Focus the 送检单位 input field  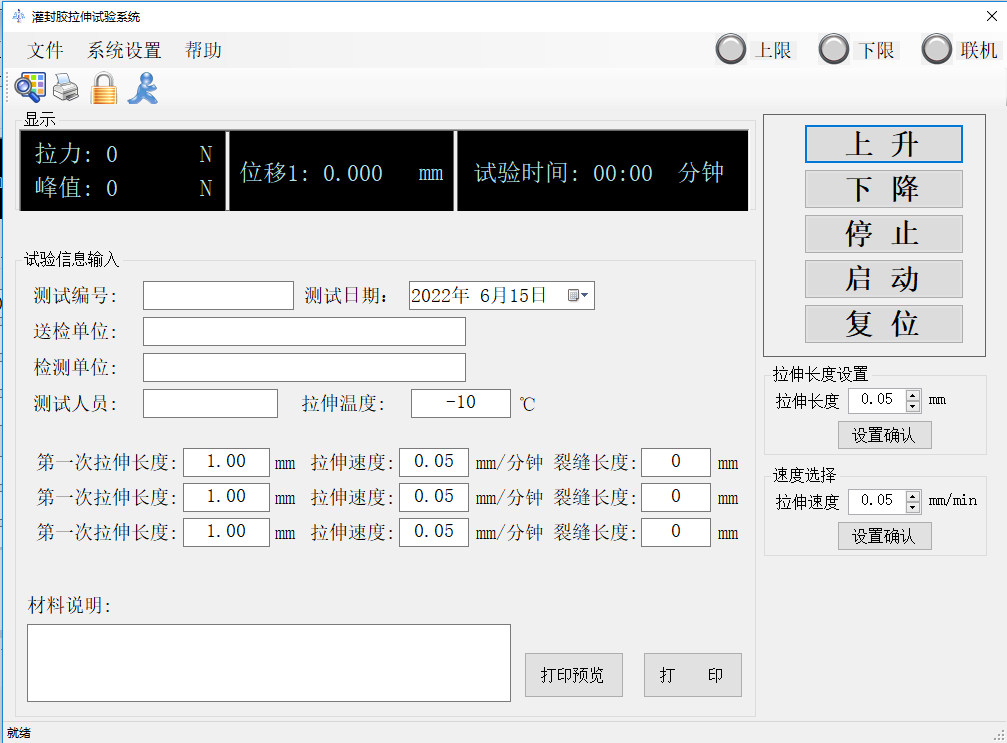(x=304, y=331)
